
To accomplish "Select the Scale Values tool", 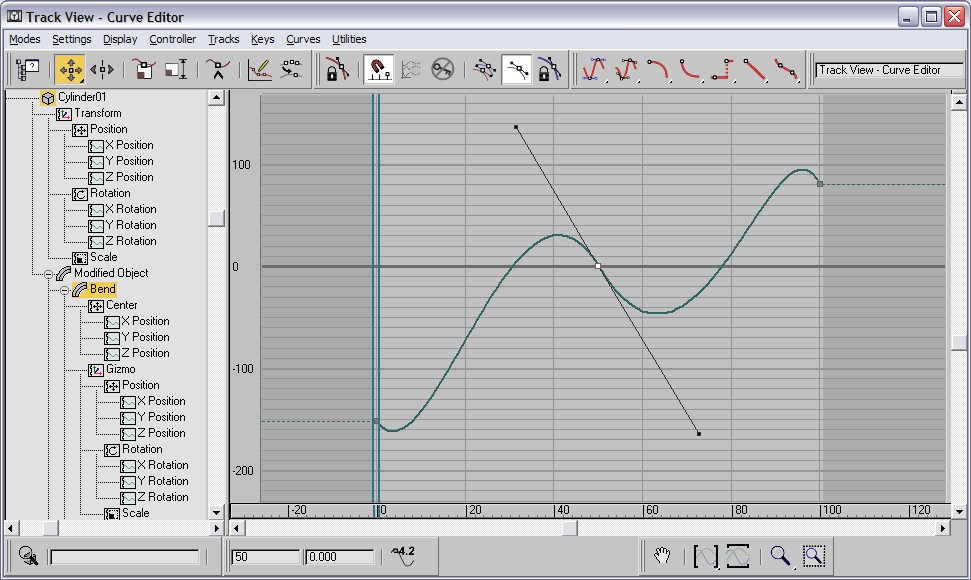I will (176, 69).
